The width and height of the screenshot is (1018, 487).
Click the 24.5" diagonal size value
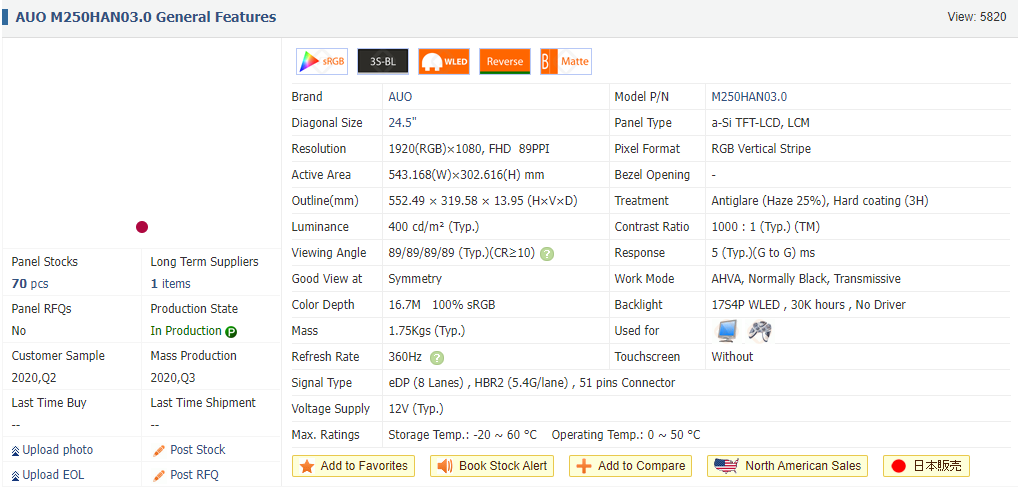(x=403, y=123)
